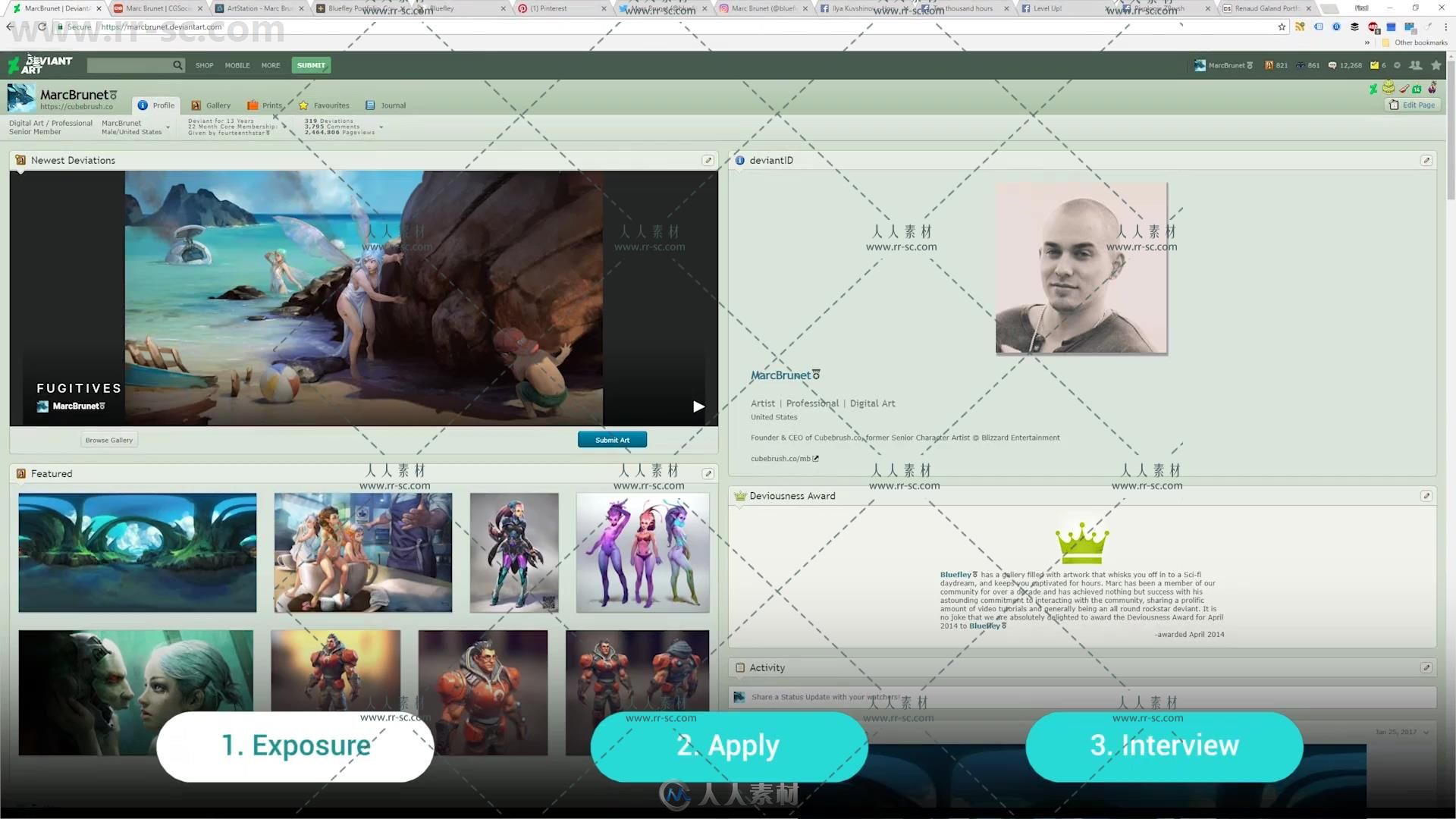Click the green DeviantArt badge icon
This screenshot has width=1456, height=819.
[x=1373, y=89]
